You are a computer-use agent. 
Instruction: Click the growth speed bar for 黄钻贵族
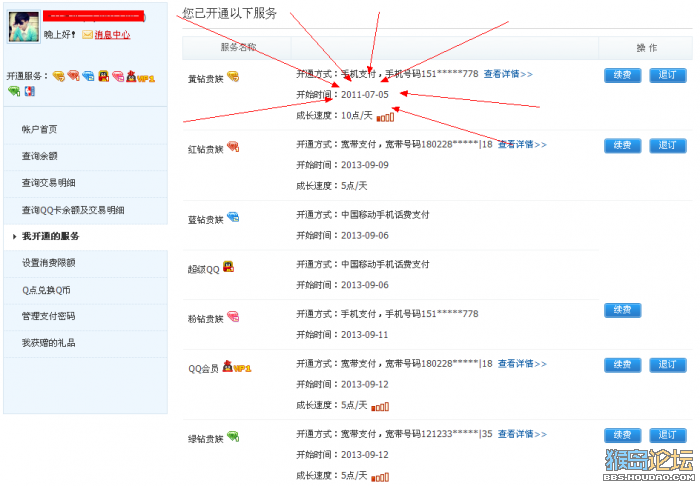click(385, 117)
